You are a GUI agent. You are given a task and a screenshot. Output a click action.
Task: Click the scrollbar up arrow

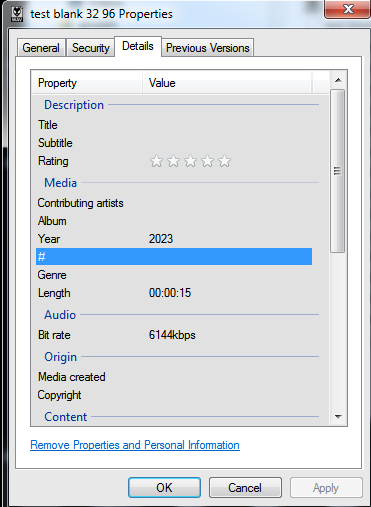338,80
